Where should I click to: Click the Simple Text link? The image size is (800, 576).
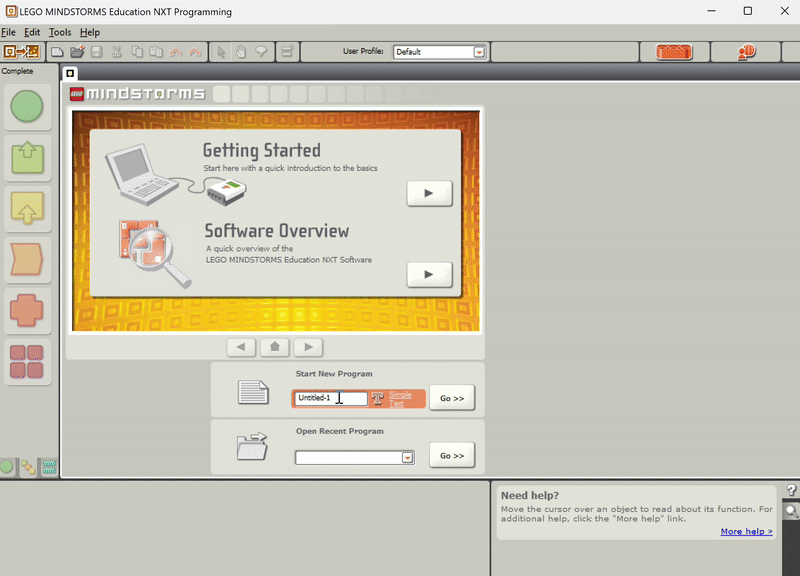pos(400,398)
